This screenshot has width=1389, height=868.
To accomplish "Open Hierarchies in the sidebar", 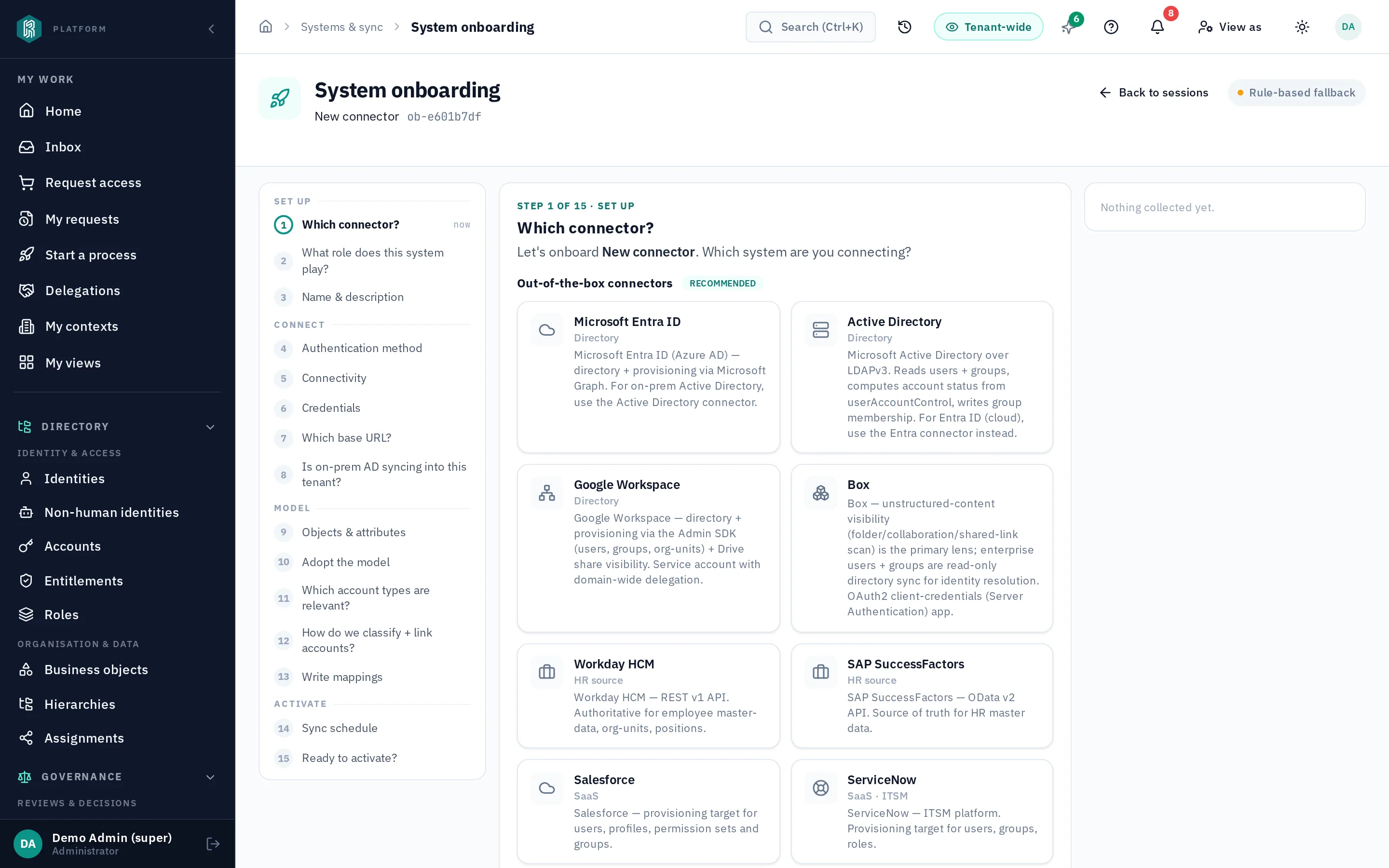I will click(117, 704).
